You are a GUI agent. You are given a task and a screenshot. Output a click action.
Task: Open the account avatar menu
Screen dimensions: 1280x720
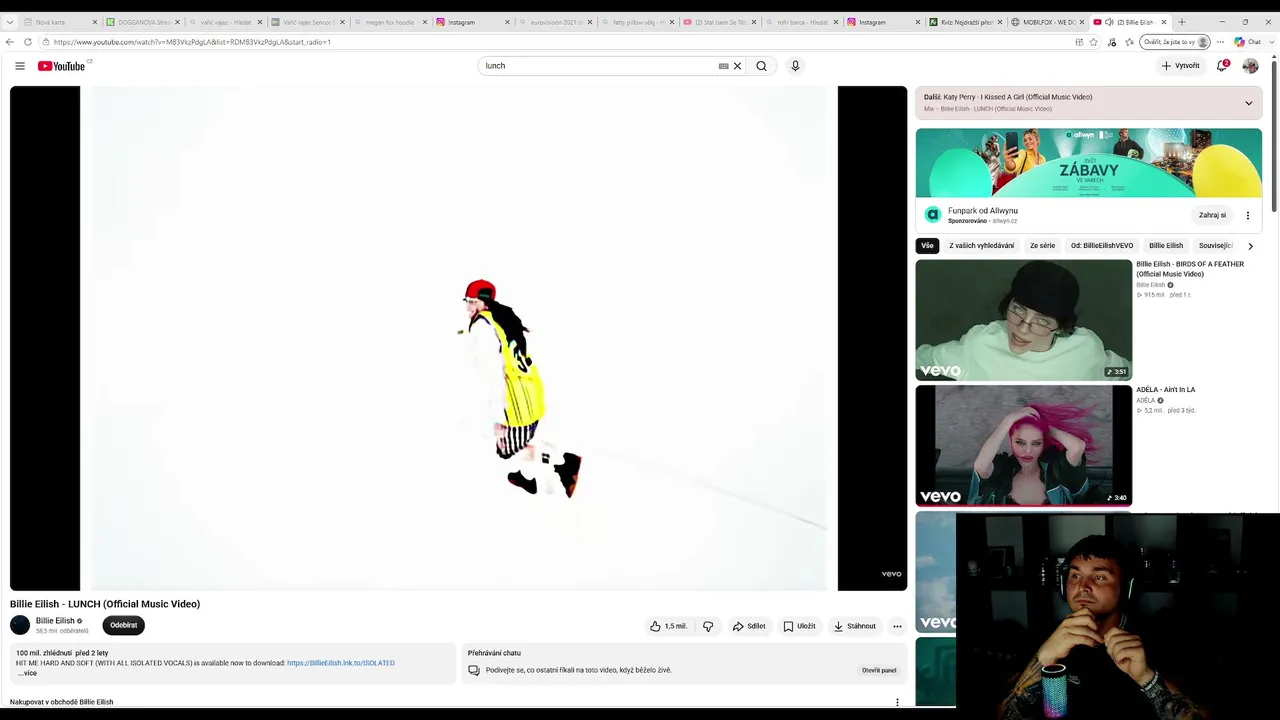click(1250, 66)
